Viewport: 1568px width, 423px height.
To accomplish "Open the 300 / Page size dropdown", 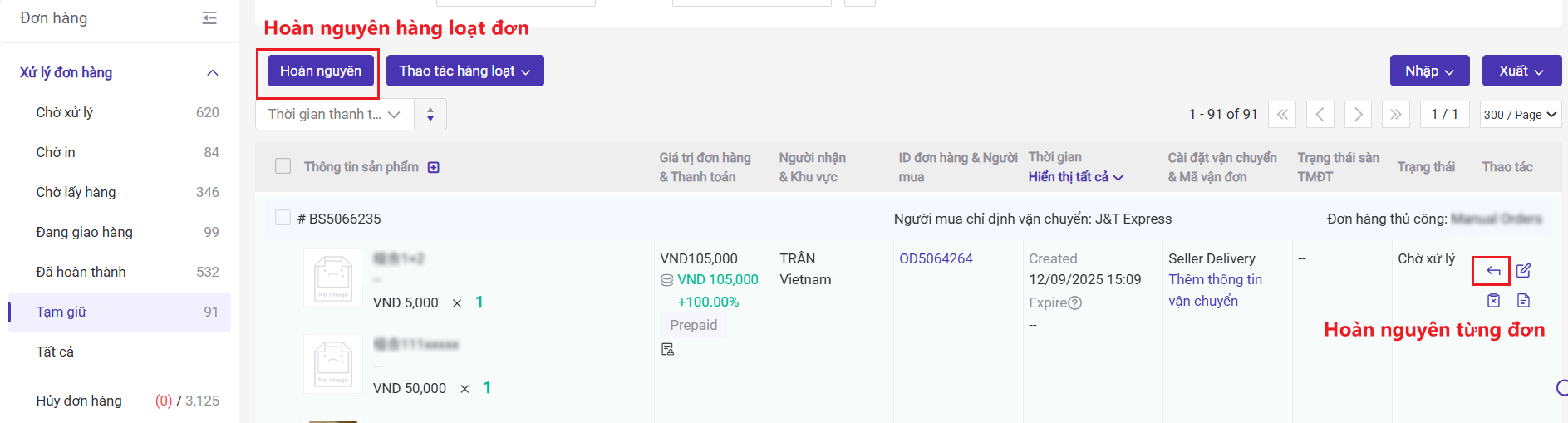I will pyautogui.click(x=1520, y=115).
